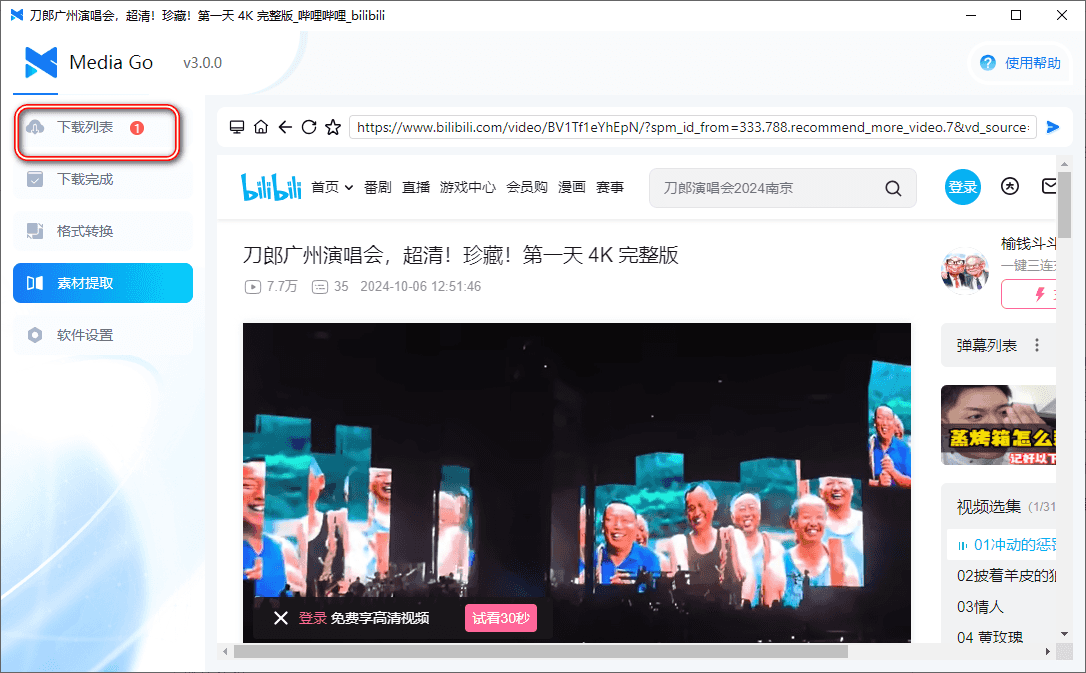The width and height of the screenshot is (1086, 673).
Task: Click the 大会员 circle icon near 登录
Action: coord(1010,186)
